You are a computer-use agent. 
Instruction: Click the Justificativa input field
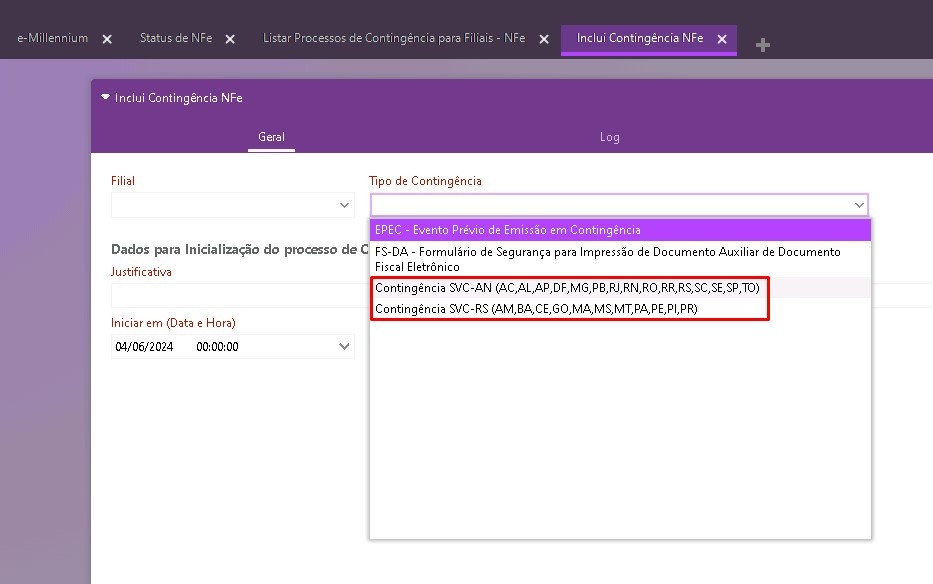coord(240,295)
